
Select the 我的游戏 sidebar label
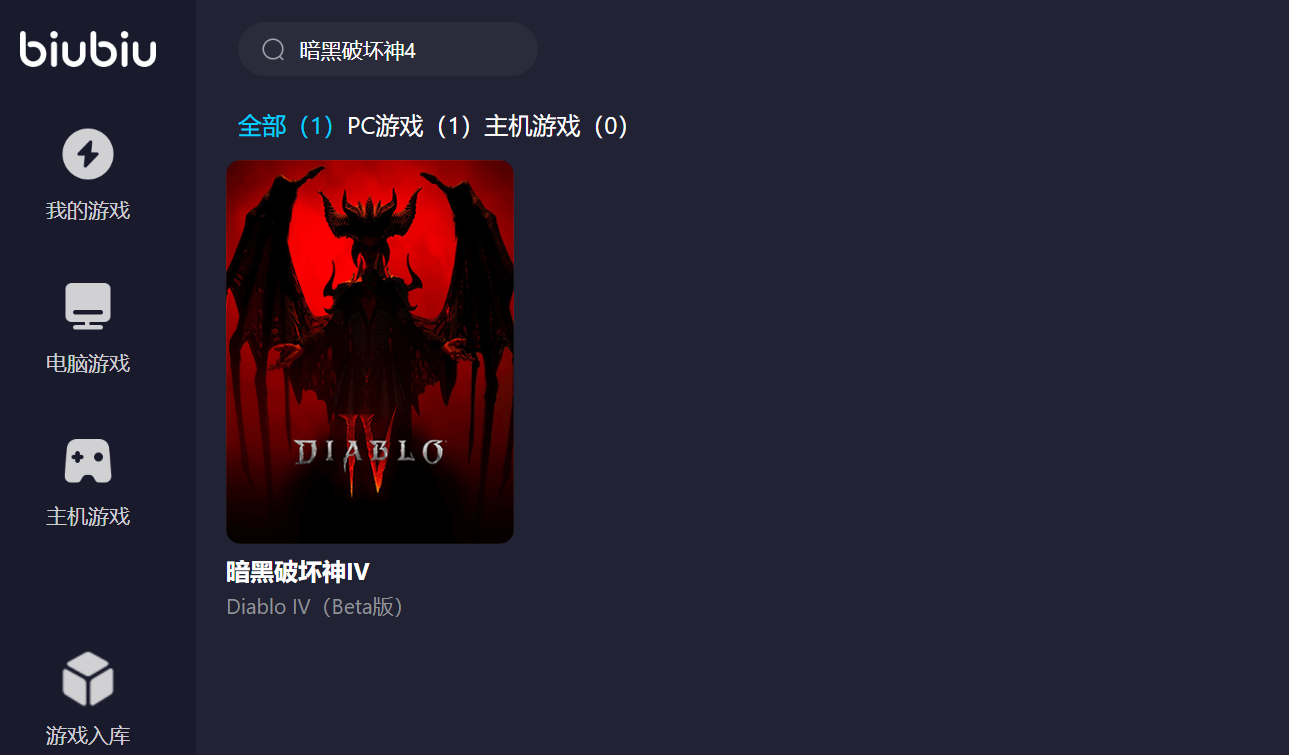pos(88,211)
